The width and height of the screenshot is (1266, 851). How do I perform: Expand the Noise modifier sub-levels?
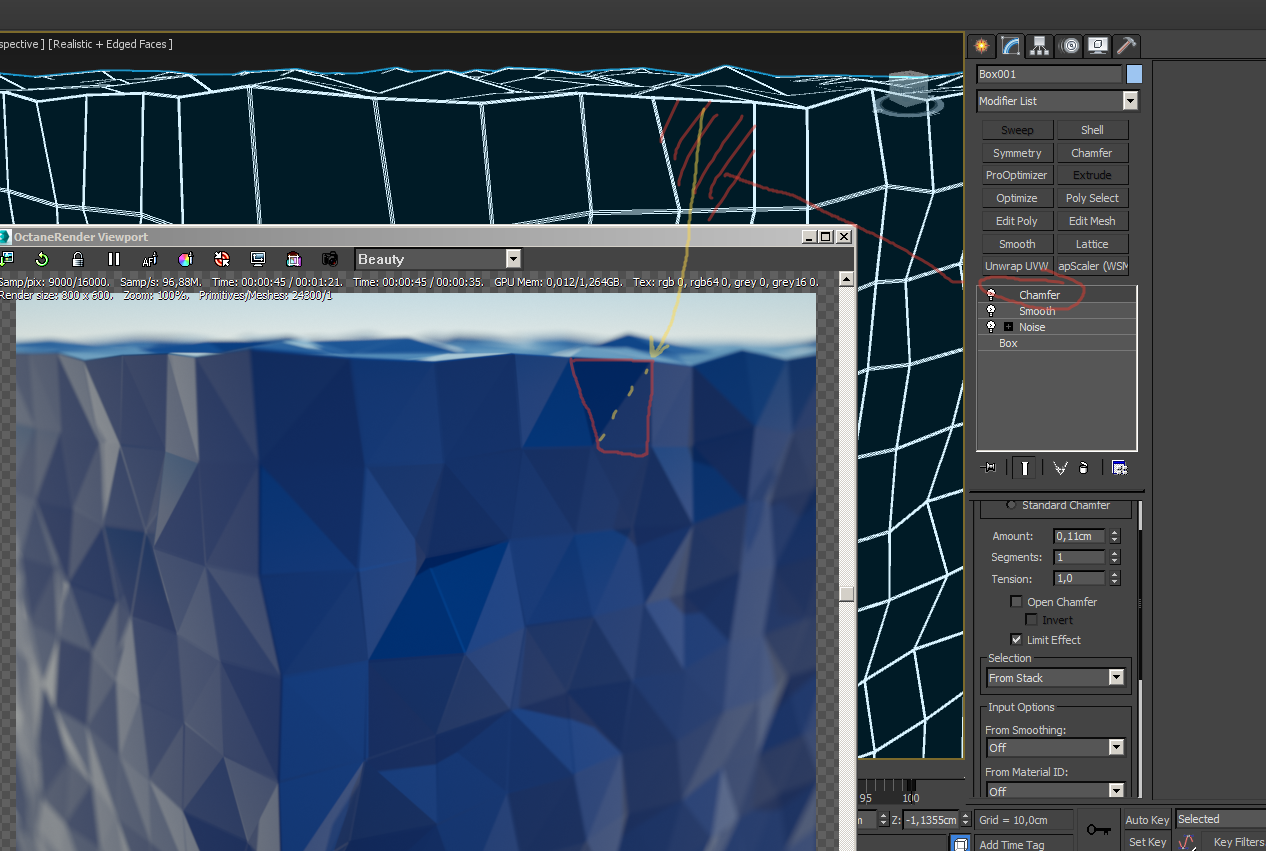1008,327
